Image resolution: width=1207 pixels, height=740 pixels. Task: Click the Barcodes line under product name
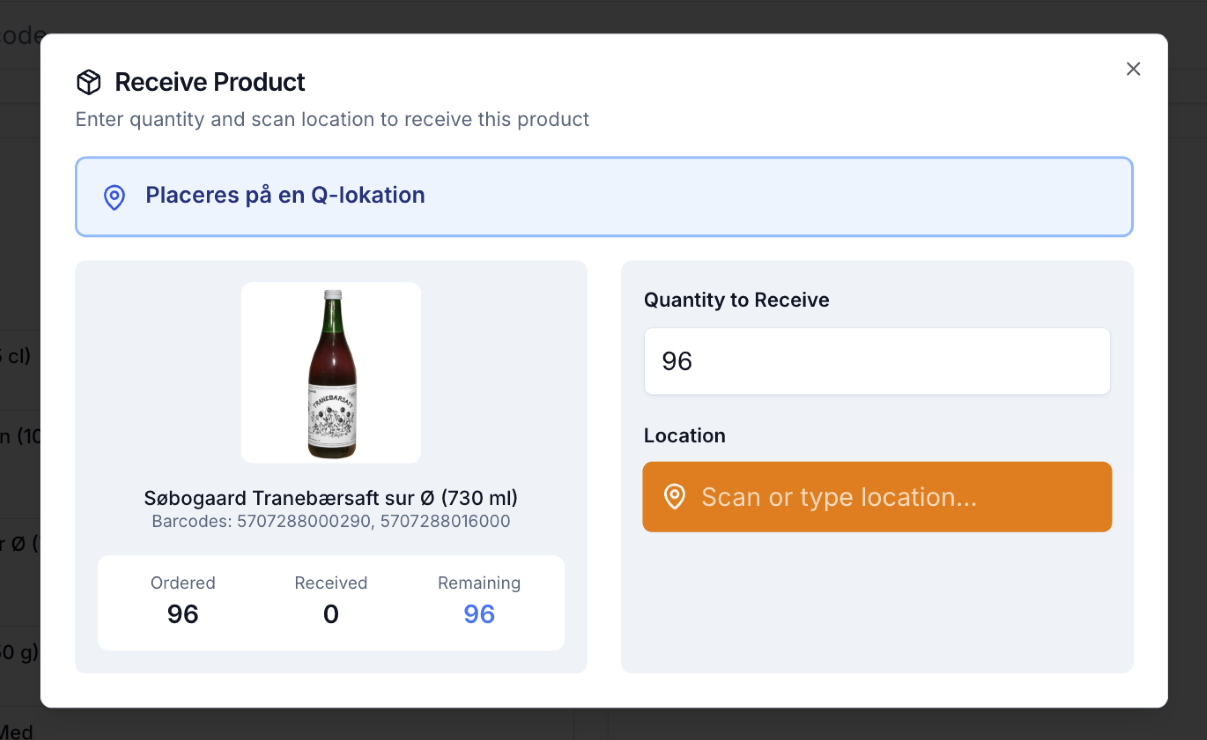coord(331,521)
